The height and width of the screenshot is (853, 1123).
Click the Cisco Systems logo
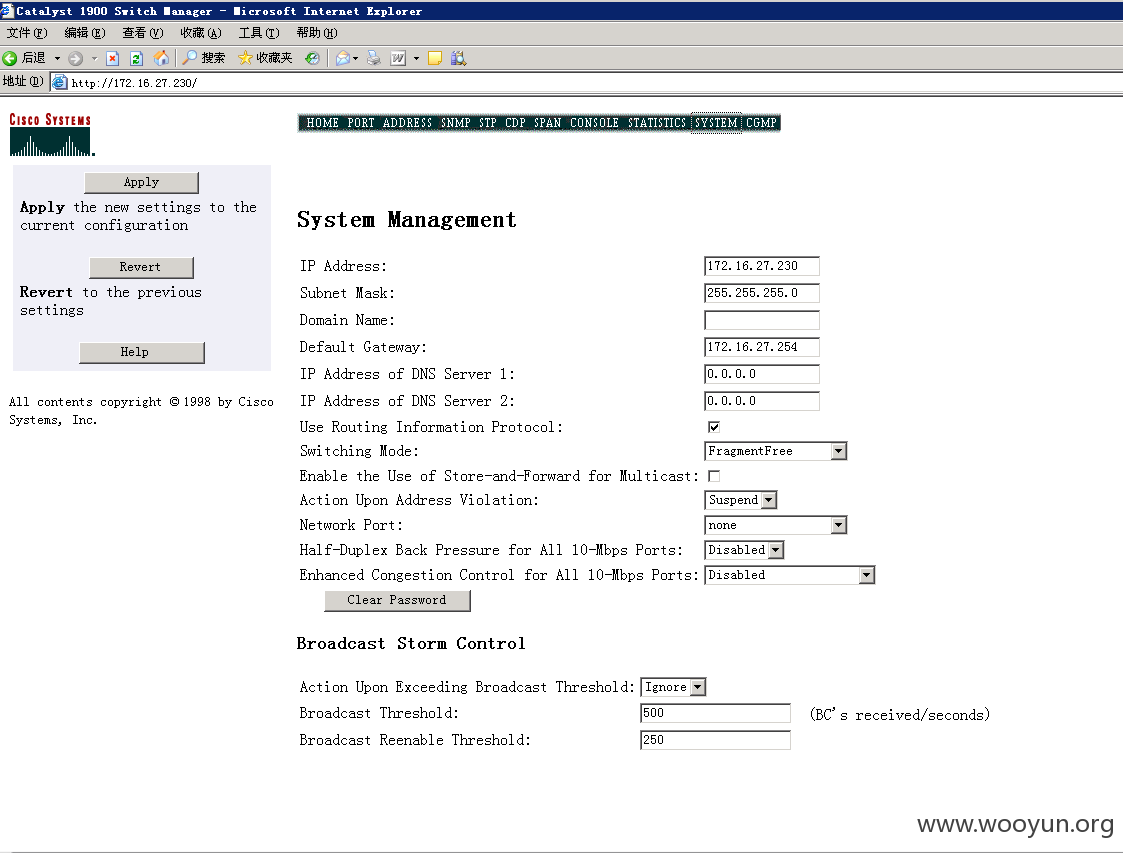click(x=50, y=134)
